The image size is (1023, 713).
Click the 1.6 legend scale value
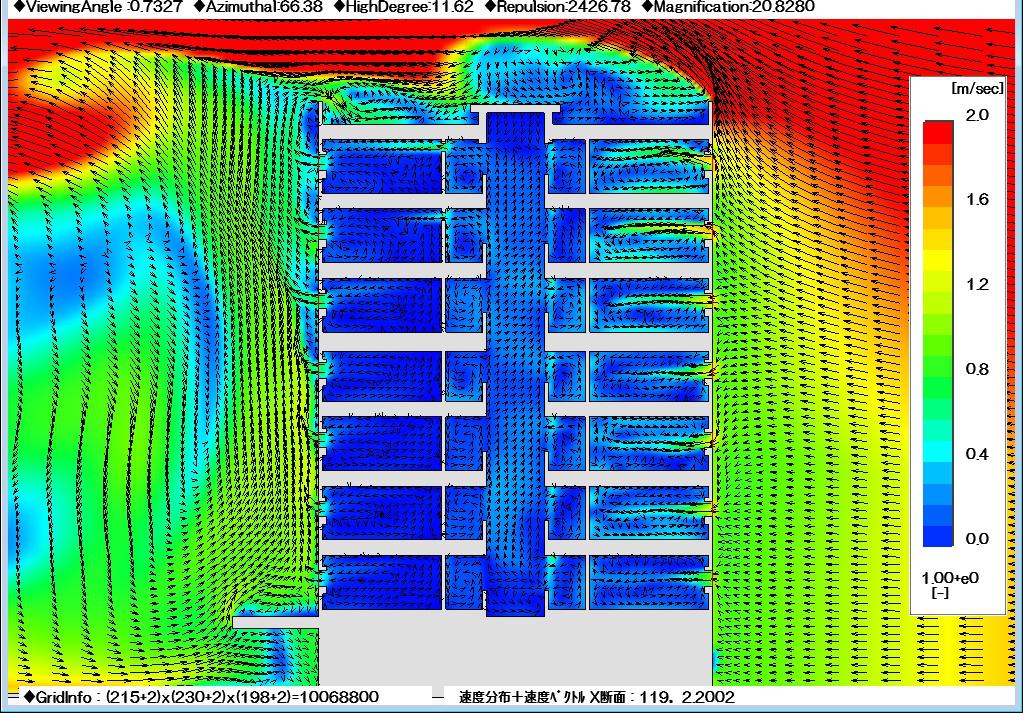(x=977, y=200)
